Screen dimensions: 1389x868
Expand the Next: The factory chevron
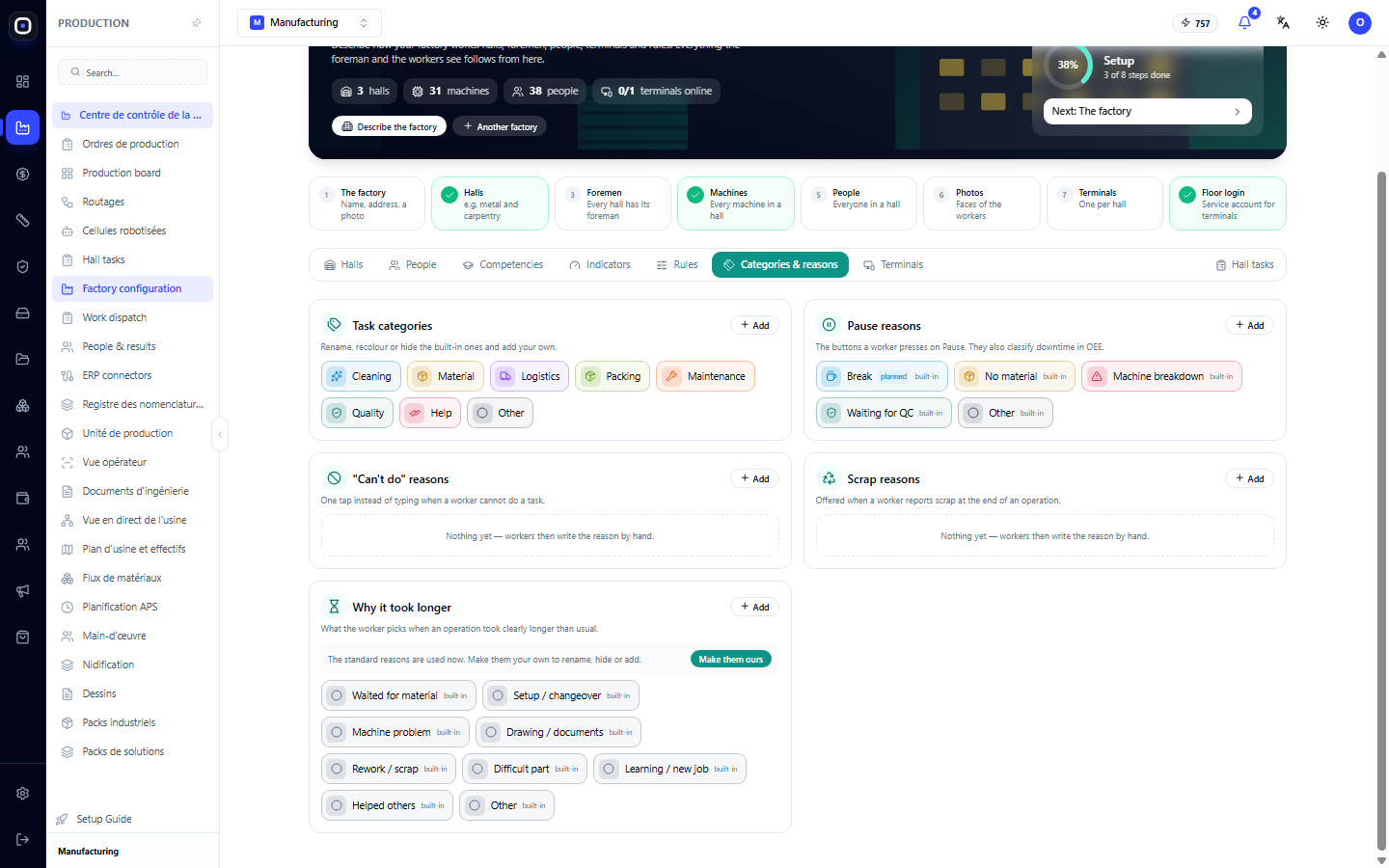(x=1238, y=112)
